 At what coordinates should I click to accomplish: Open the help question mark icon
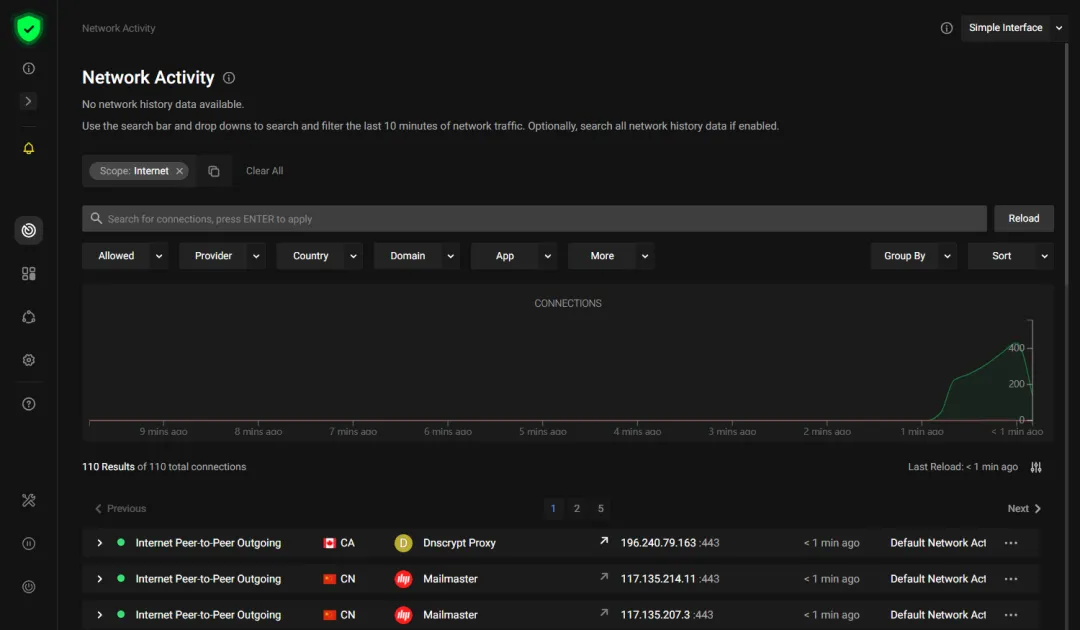pyautogui.click(x=29, y=404)
